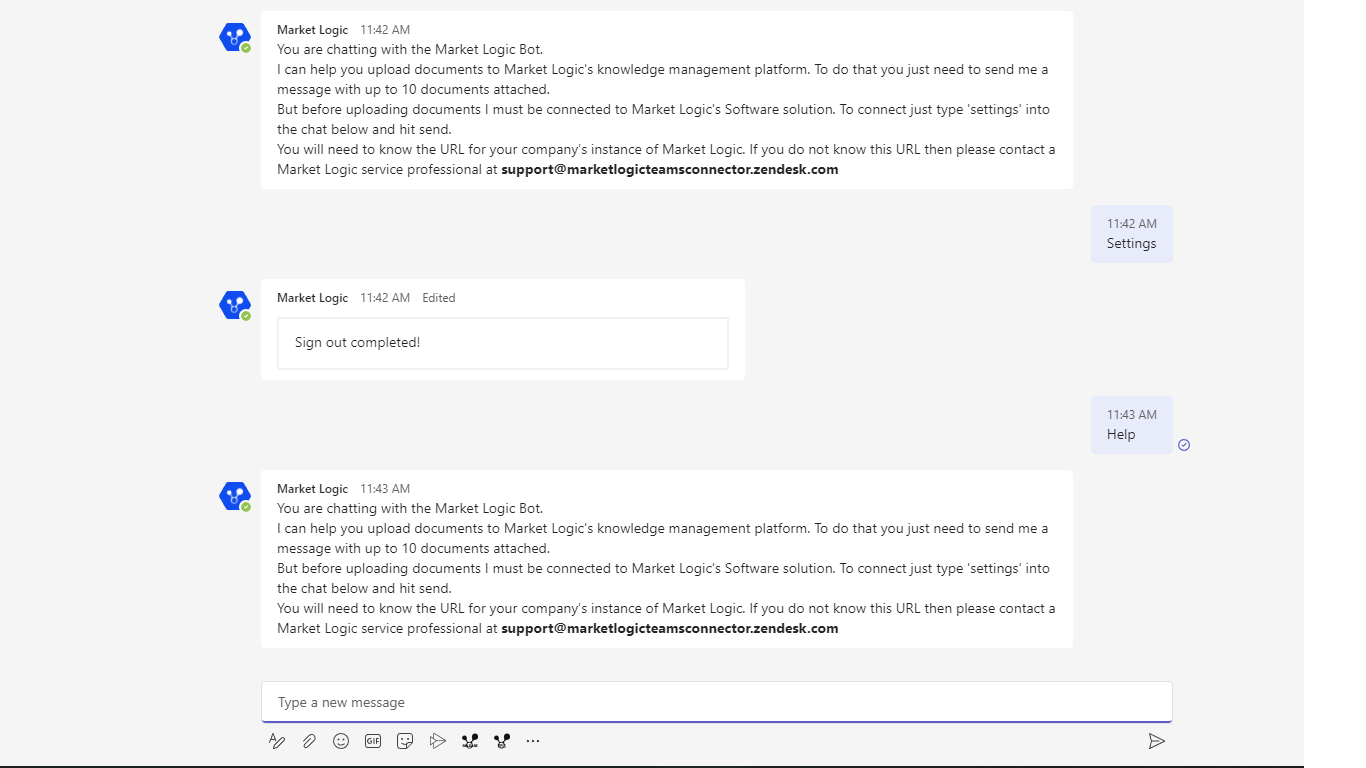Open bot avatar next to Sign out message
Screen dimensions: 1366x768
coord(234,305)
